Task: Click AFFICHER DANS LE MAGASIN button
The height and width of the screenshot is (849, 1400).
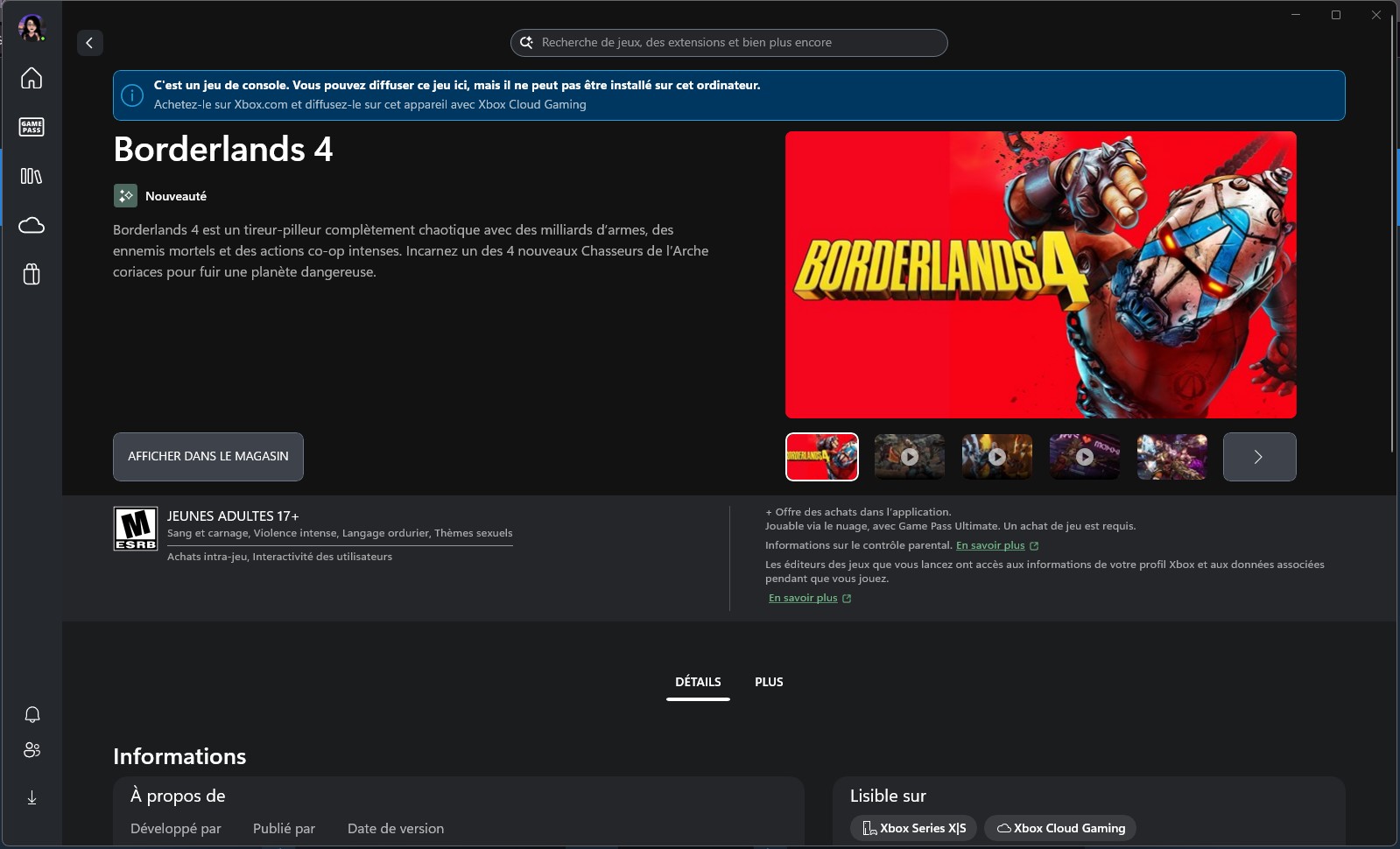Action: (x=208, y=457)
